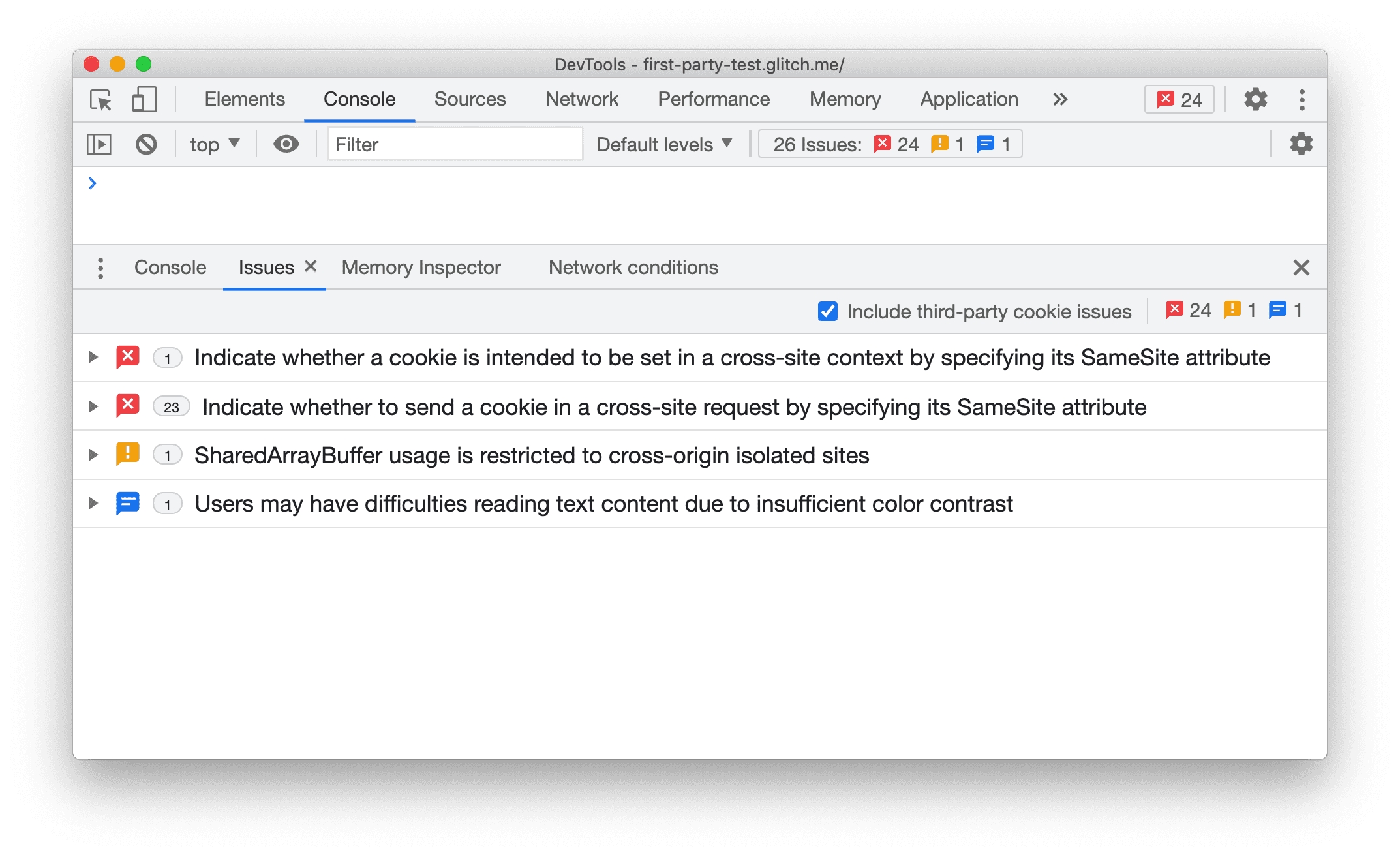
Task: Select the top frame context dropdown
Action: pyautogui.click(x=213, y=144)
